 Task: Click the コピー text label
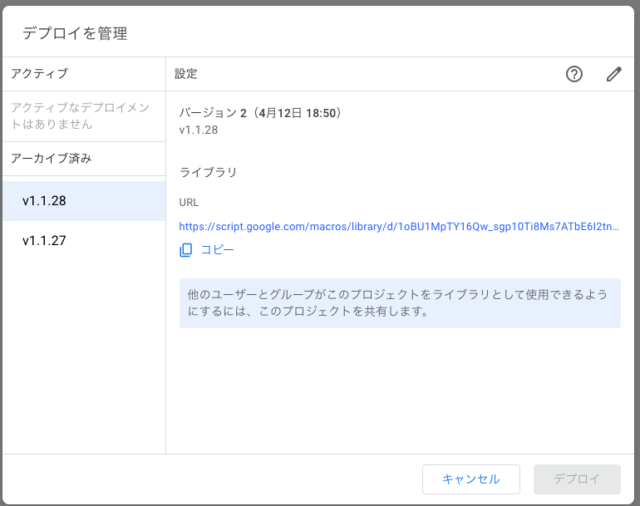click(218, 250)
